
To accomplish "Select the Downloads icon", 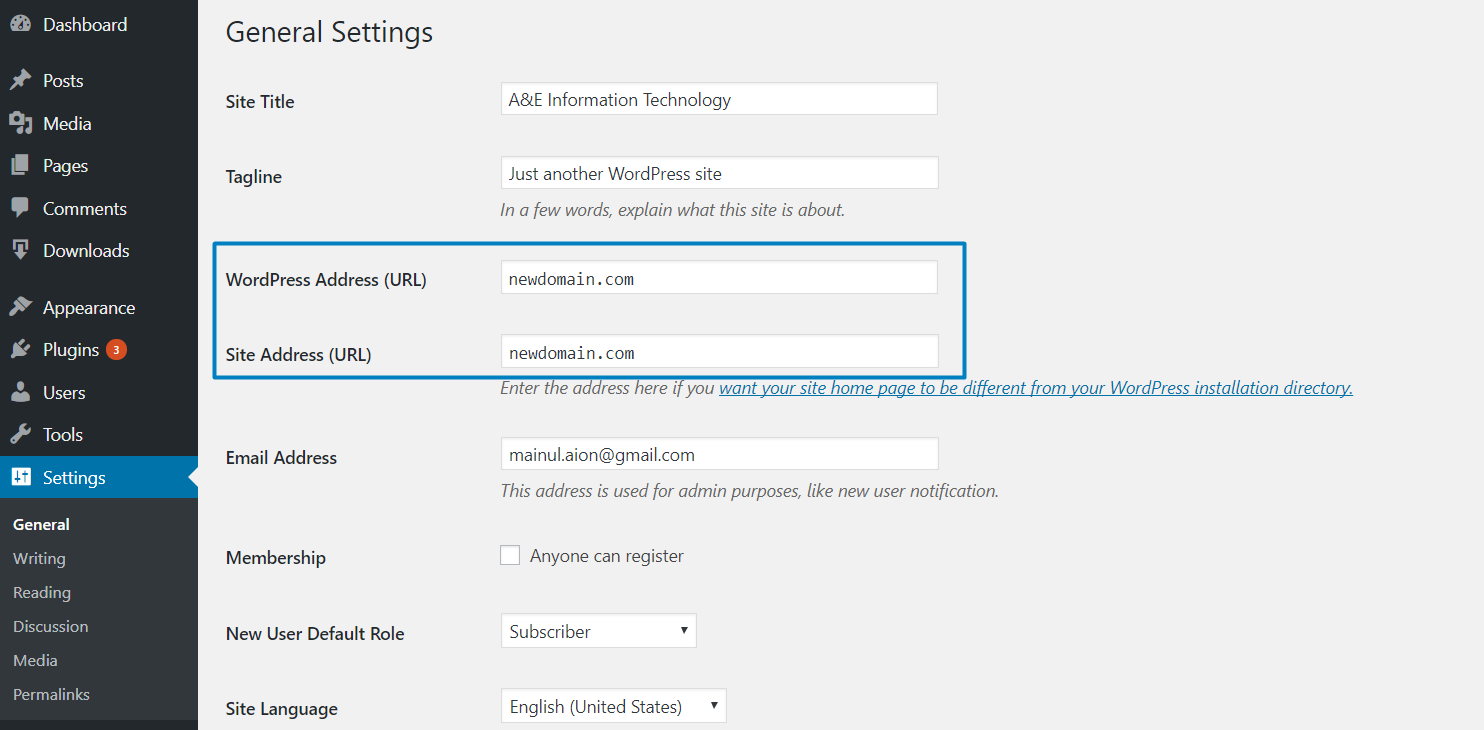I will (x=21, y=251).
